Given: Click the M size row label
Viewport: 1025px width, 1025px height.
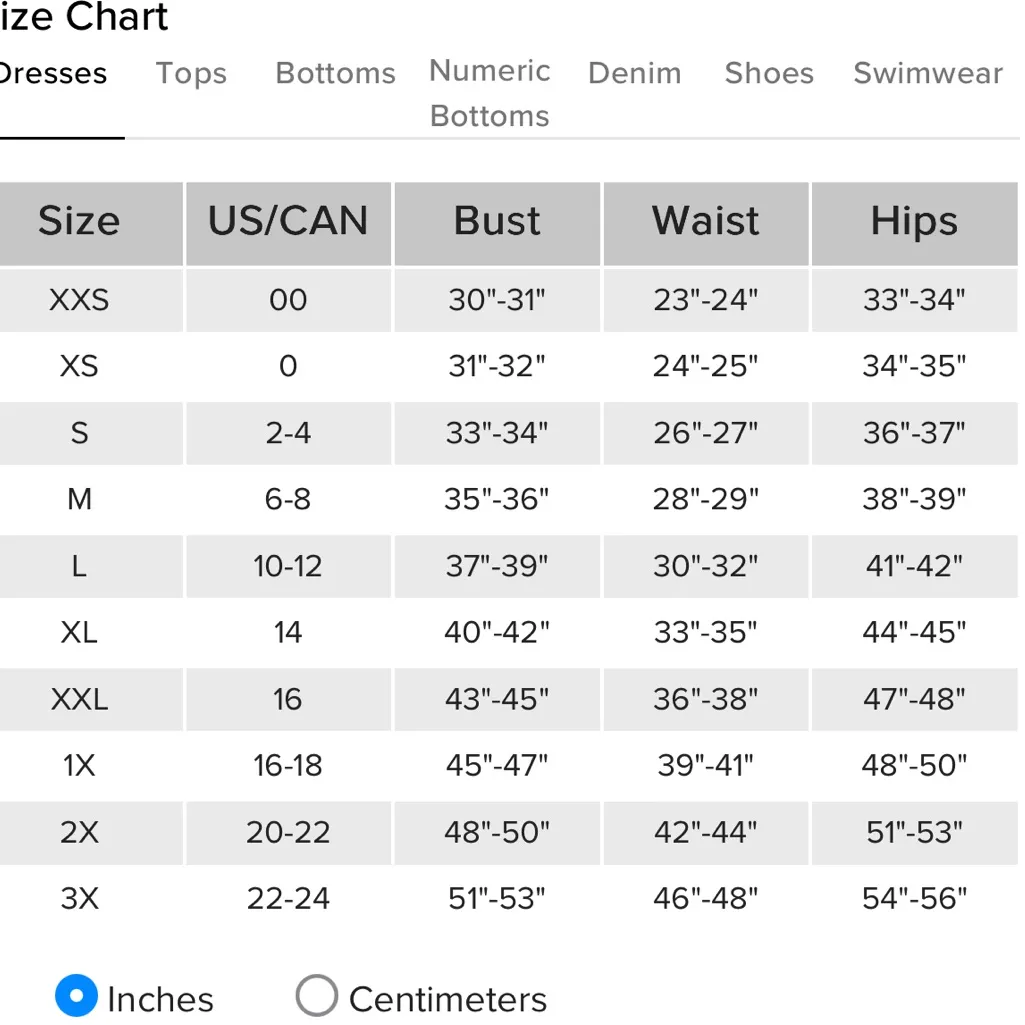Looking at the screenshot, I should [x=79, y=498].
